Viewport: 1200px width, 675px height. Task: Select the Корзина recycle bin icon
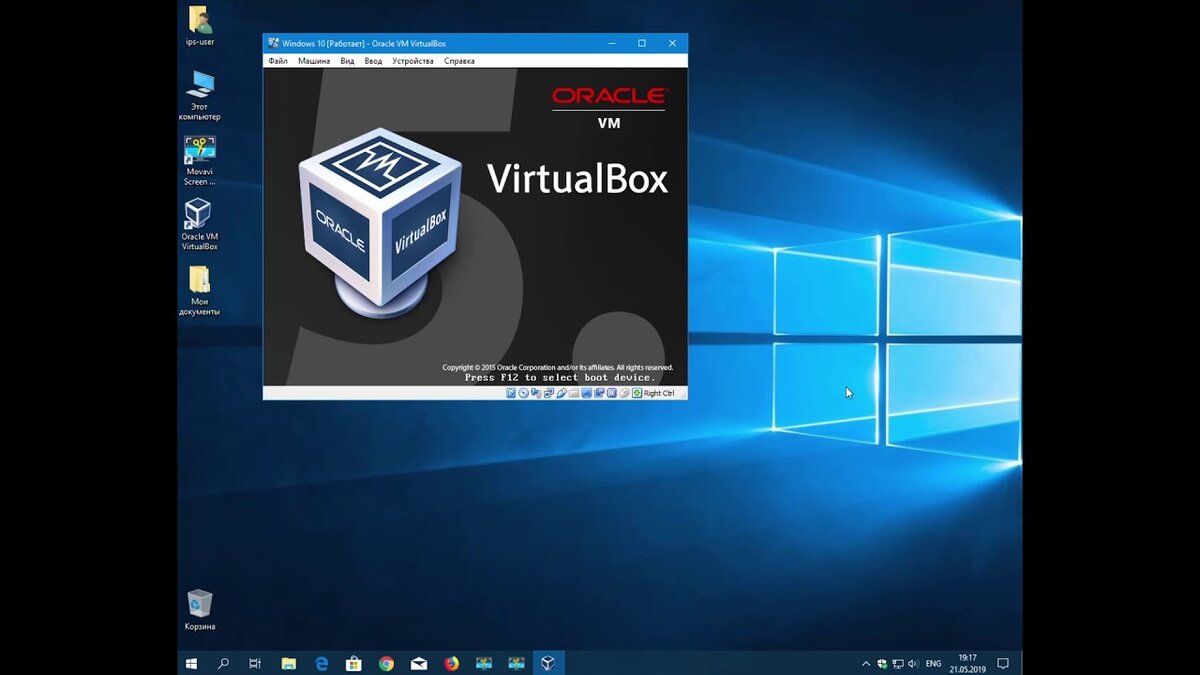pyautogui.click(x=199, y=610)
